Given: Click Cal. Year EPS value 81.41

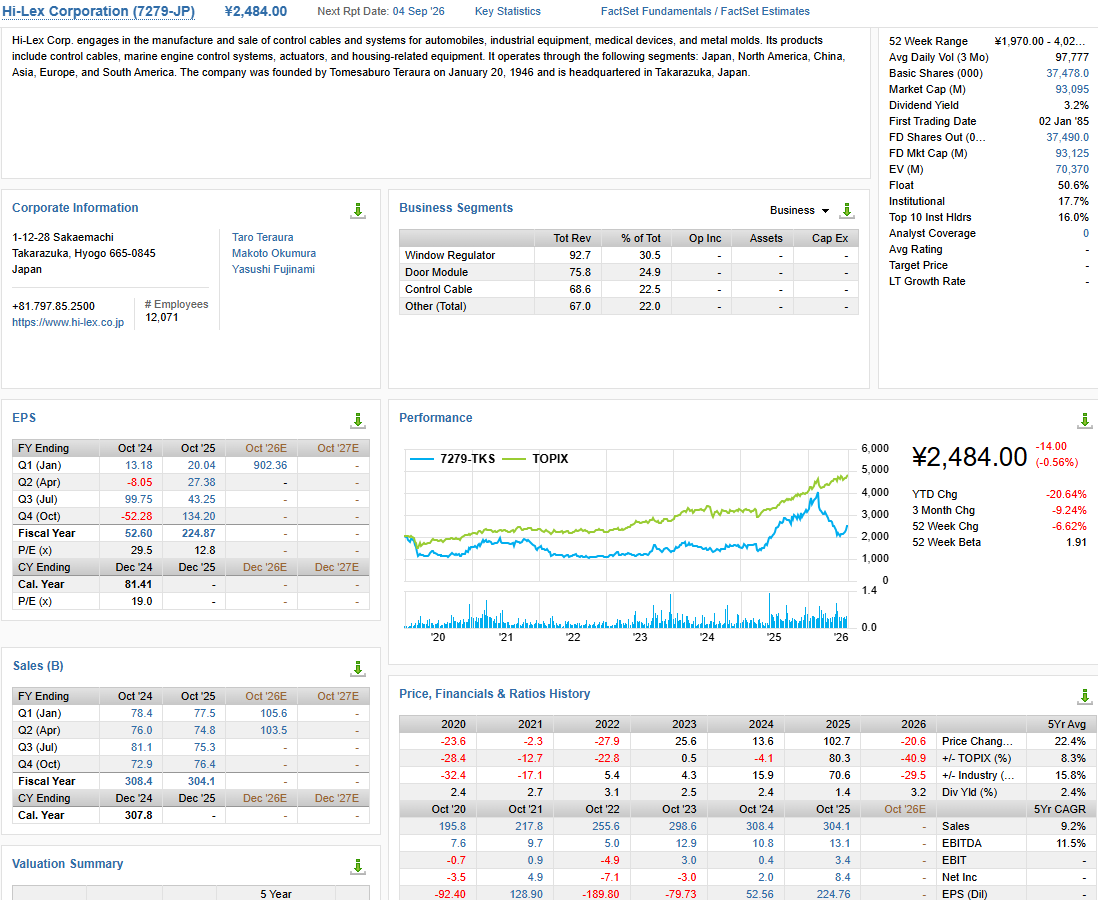Looking at the screenshot, I should point(139,585).
